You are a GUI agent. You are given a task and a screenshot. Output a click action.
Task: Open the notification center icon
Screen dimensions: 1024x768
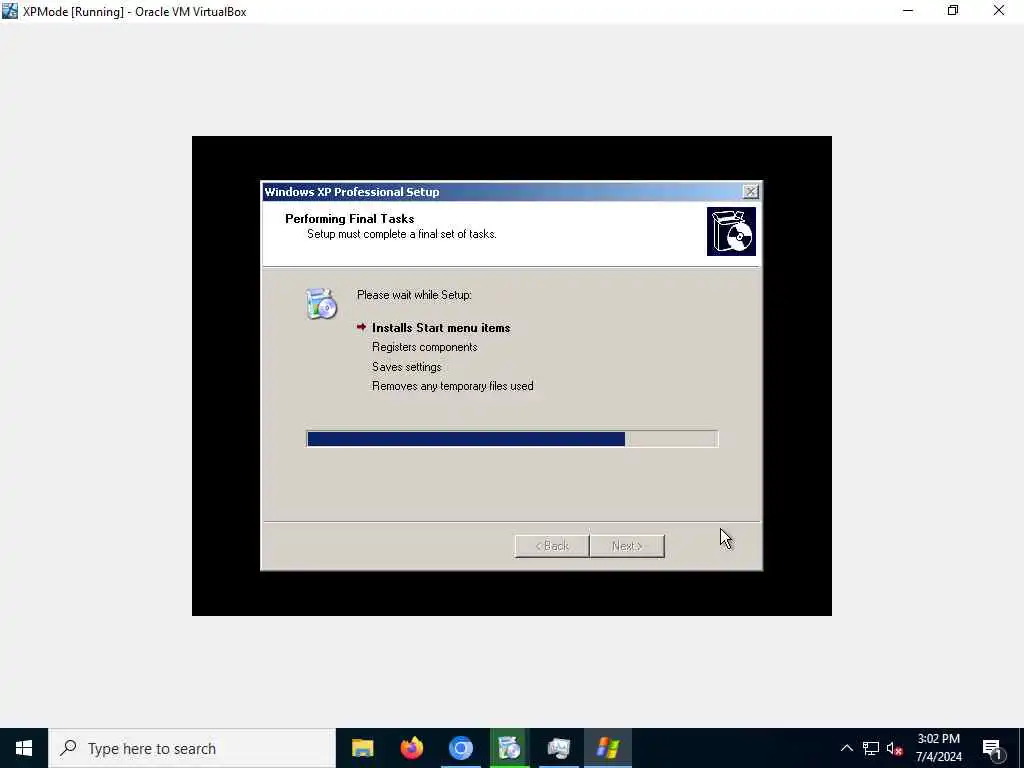[x=992, y=748]
